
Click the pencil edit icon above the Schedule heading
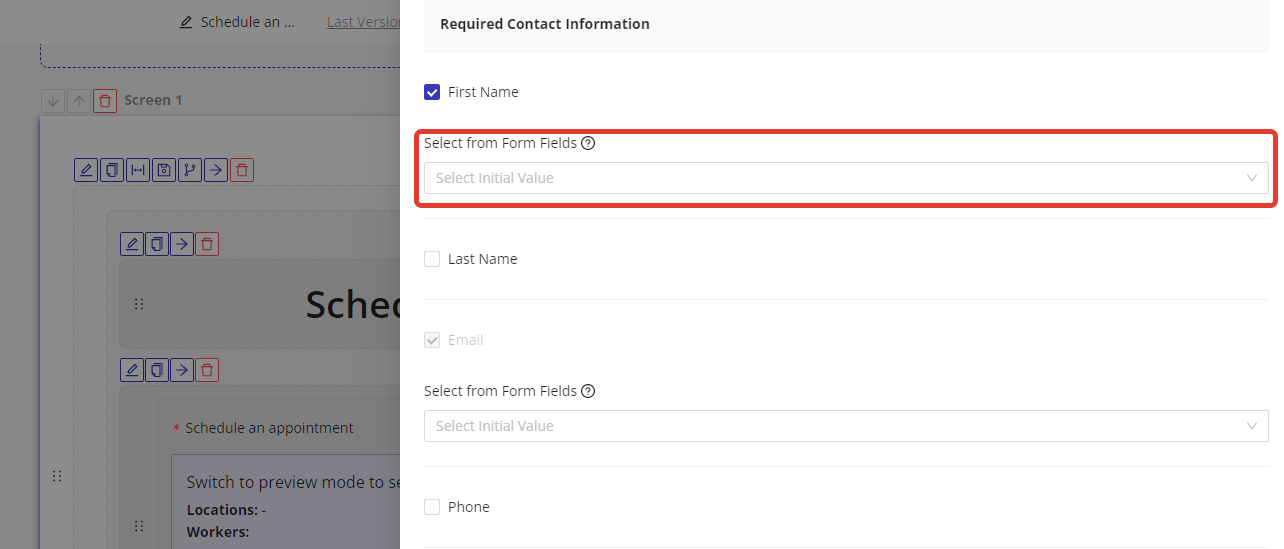(x=131, y=244)
